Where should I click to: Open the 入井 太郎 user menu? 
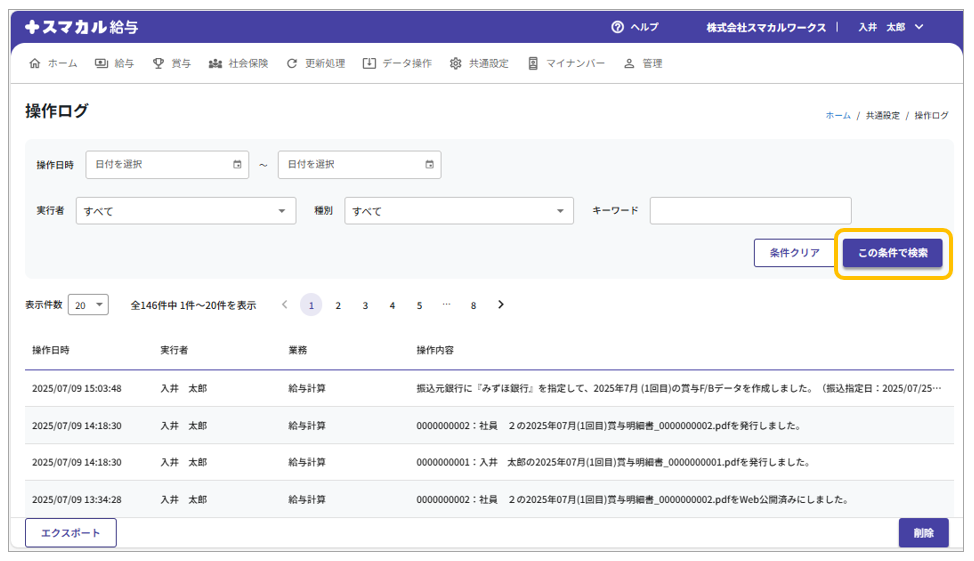[x=890, y=27]
